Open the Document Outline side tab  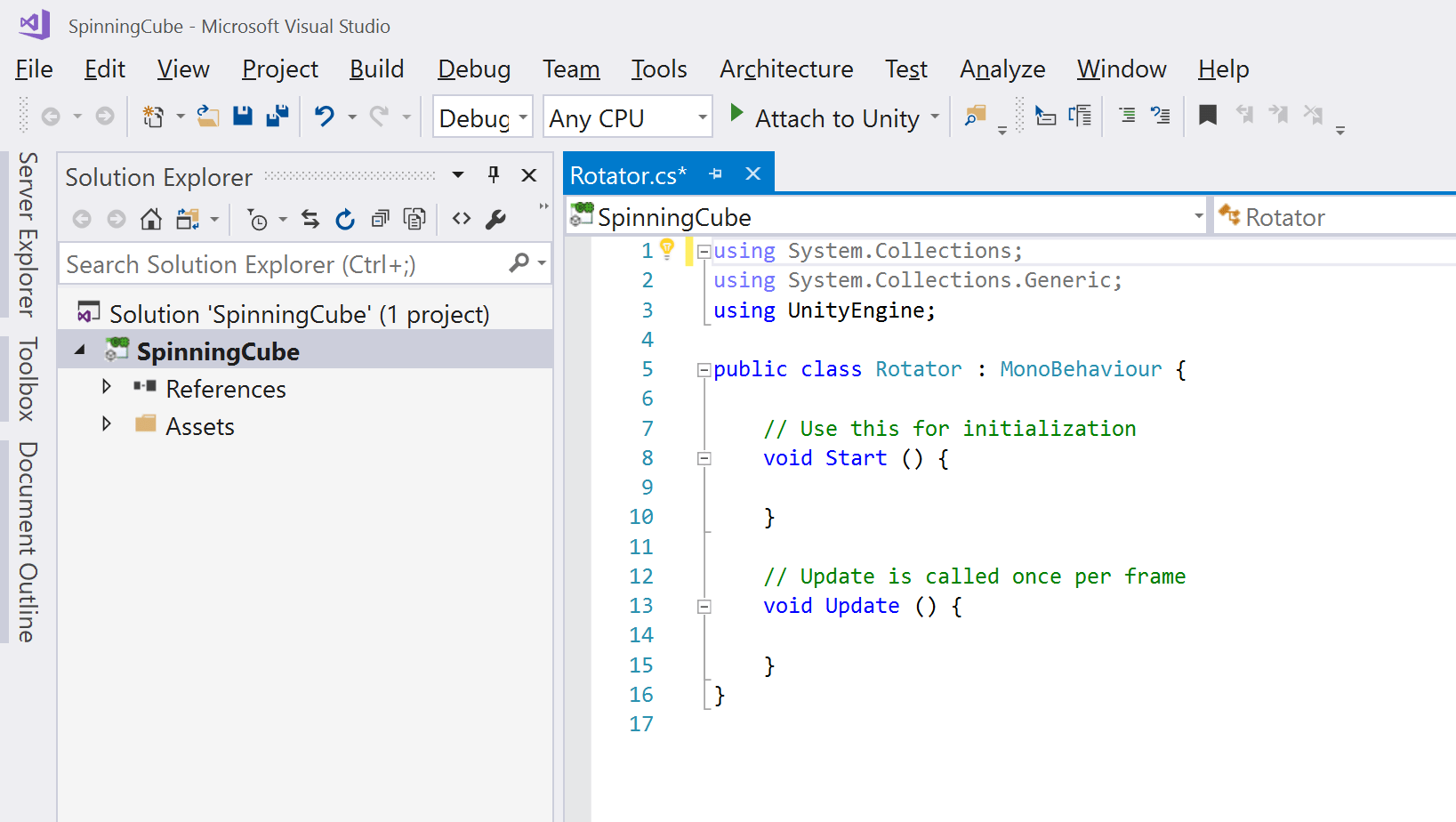[x=28, y=542]
